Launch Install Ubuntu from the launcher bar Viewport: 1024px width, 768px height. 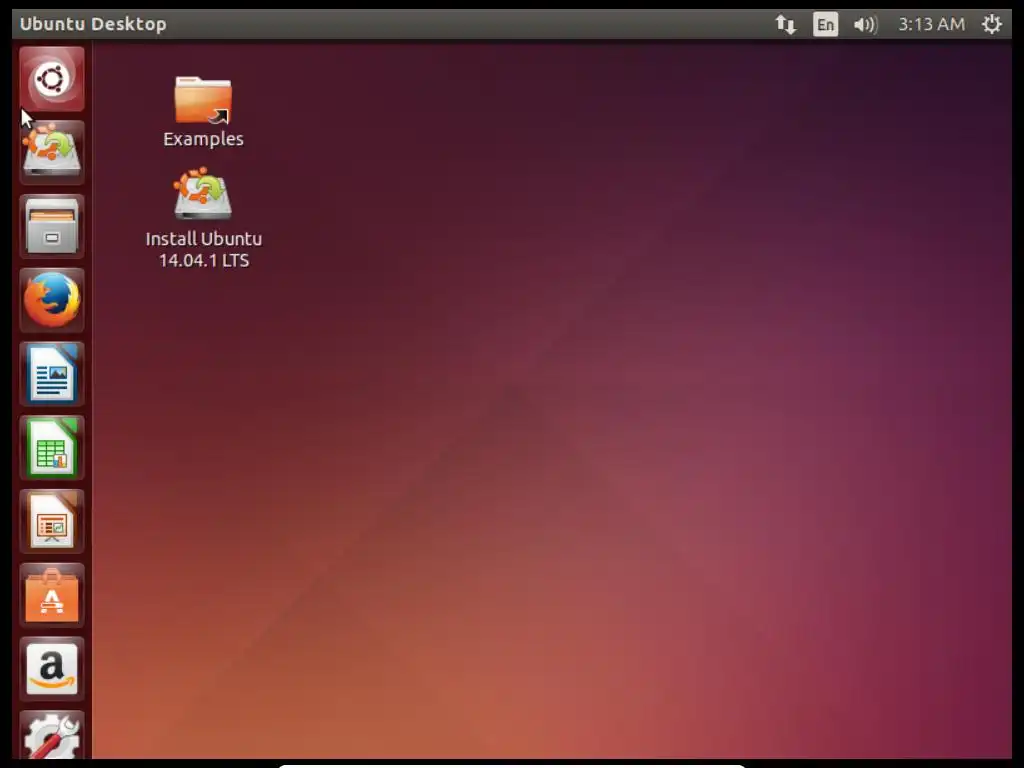(x=52, y=153)
